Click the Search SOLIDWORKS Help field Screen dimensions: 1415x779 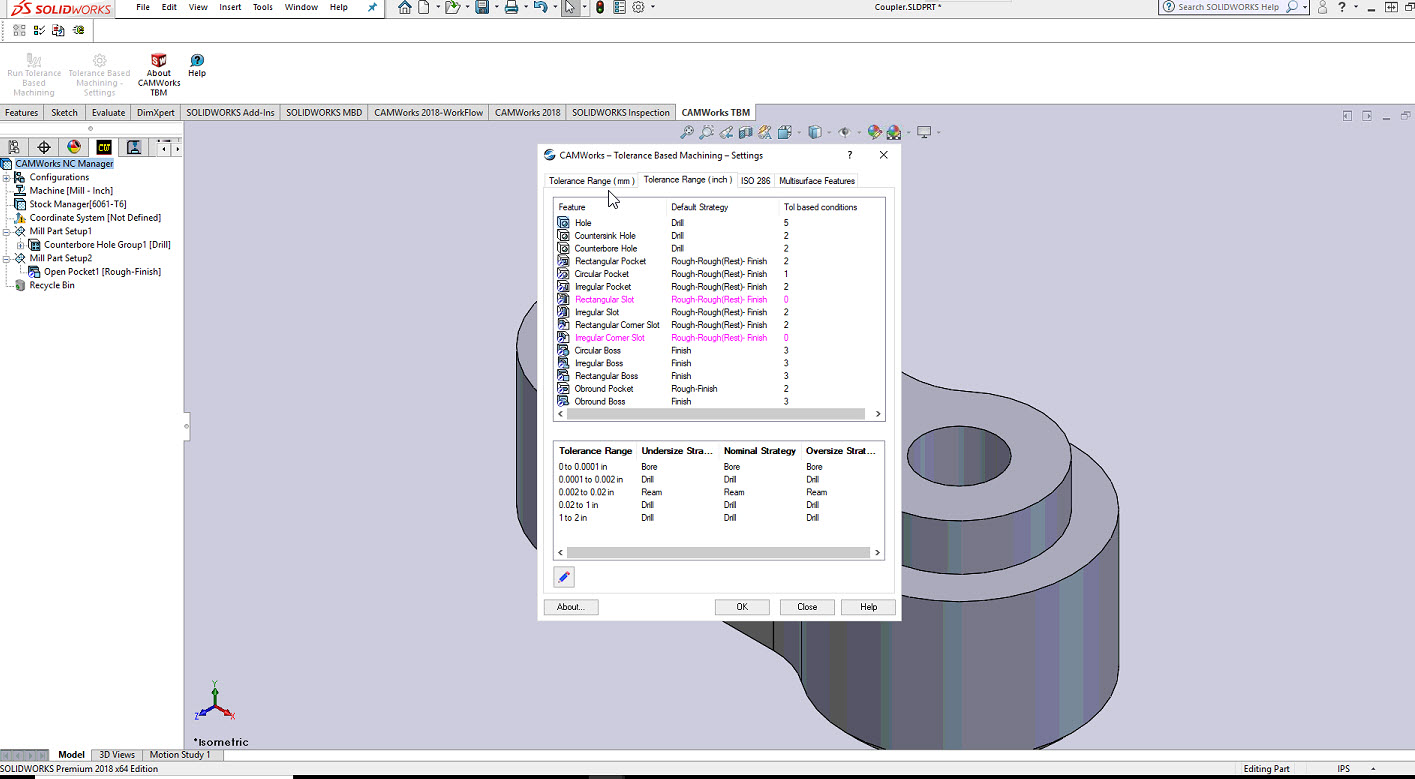pos(1228,7)
